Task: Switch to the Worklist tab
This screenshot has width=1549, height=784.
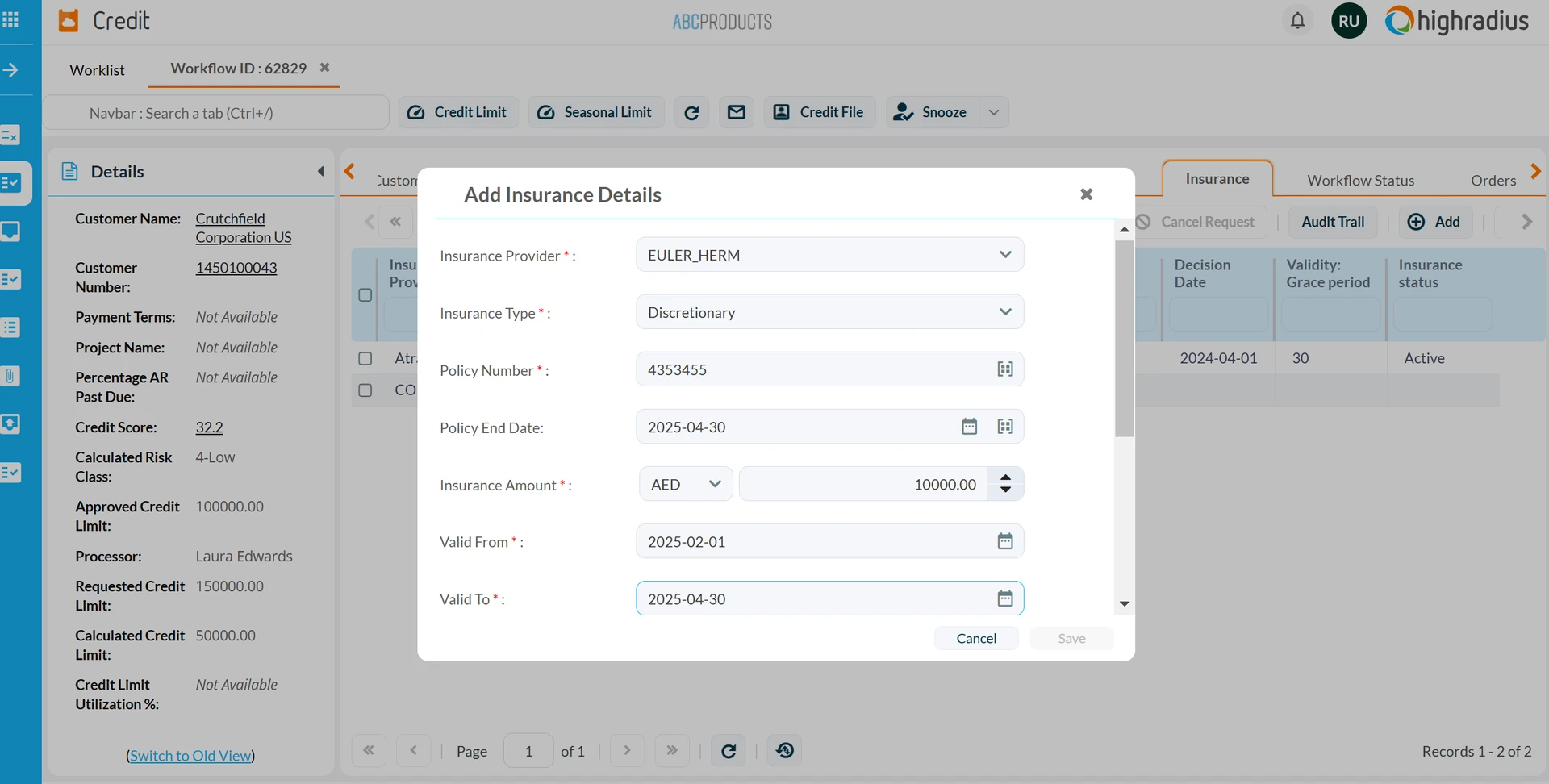Action: pos(97,70)
